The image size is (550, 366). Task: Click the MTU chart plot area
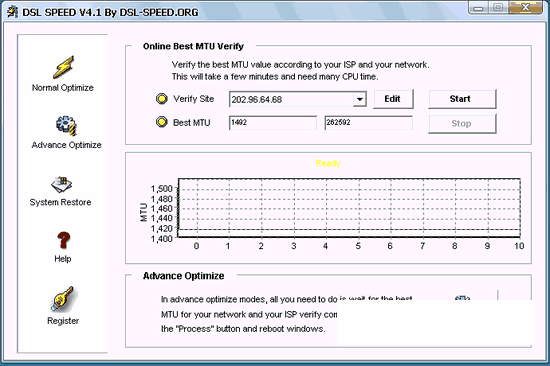pyautogui.click(x=349, y=208)
